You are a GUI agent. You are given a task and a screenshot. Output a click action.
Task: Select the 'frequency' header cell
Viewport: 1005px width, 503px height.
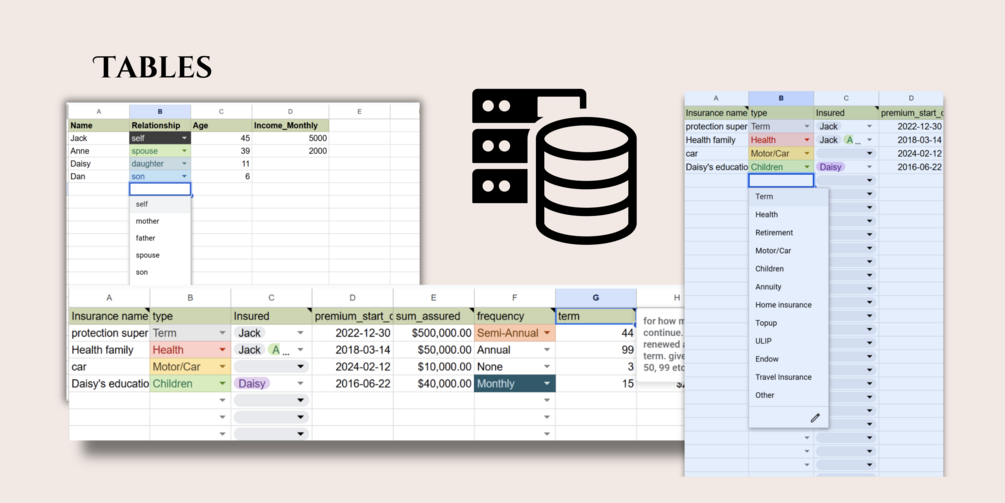click(x=515, y=317)
